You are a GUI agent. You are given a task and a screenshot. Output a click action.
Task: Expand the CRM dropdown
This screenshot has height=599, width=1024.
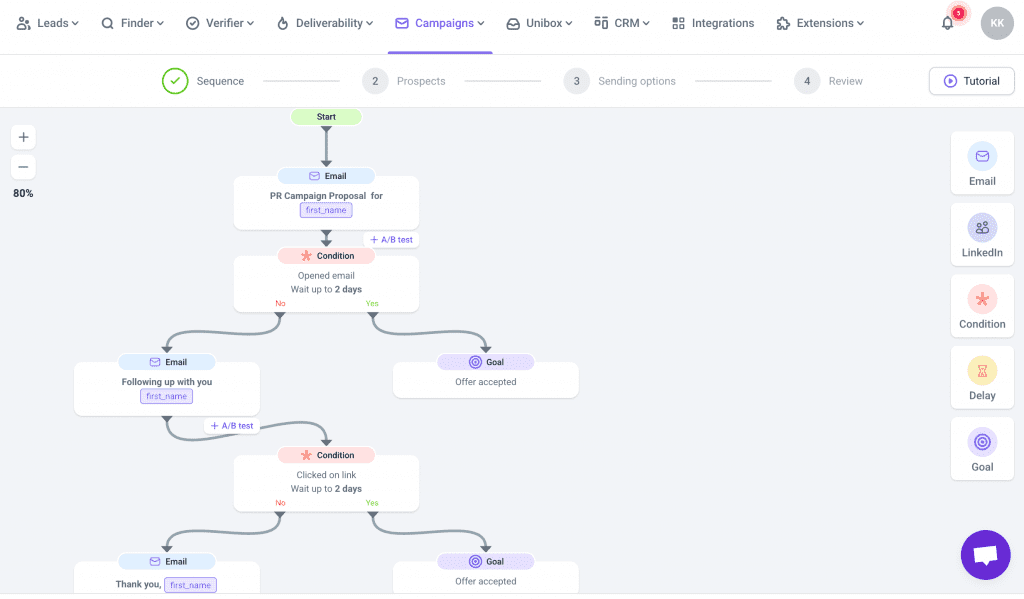621,23
